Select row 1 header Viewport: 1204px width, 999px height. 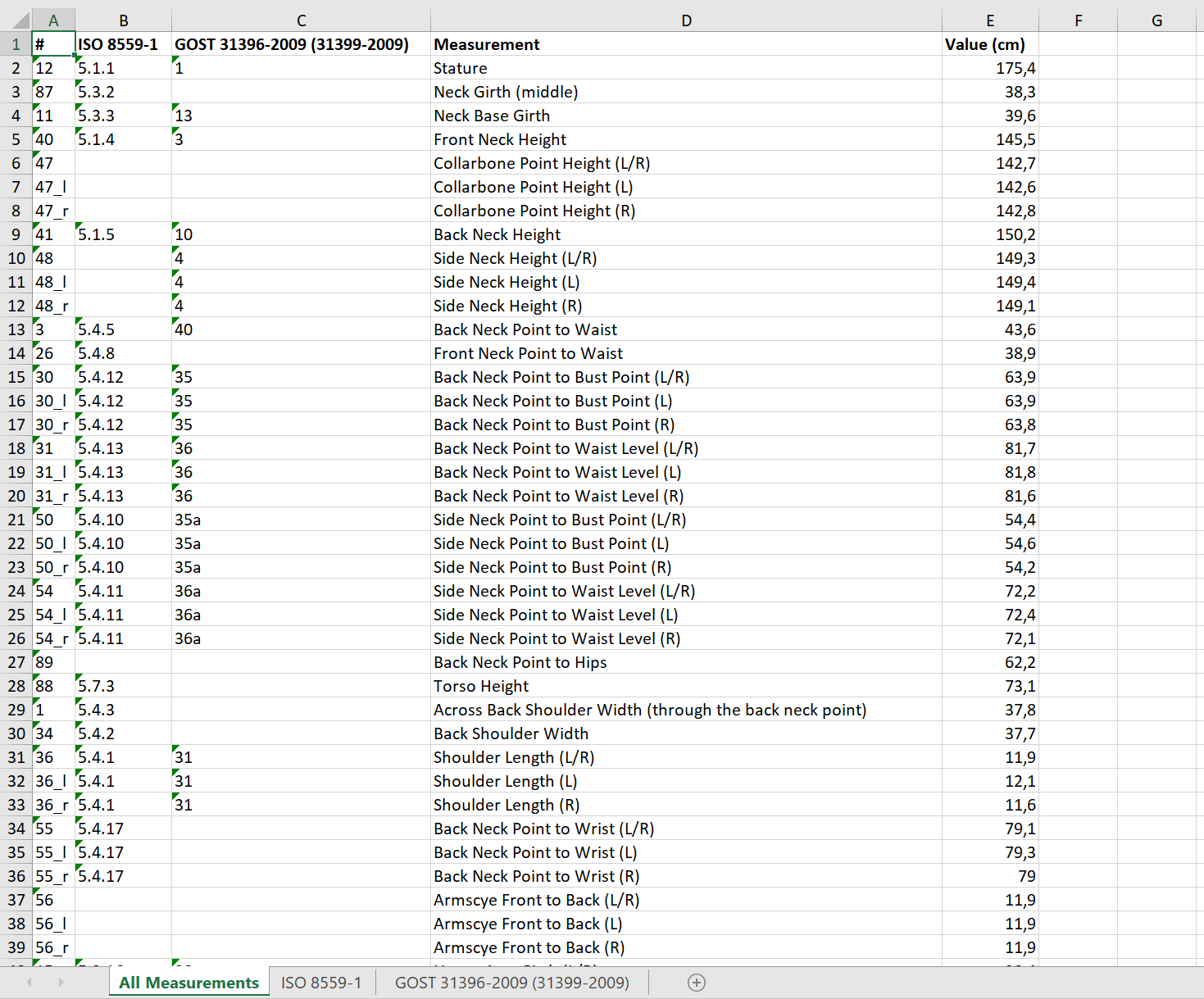click(15, 43)
